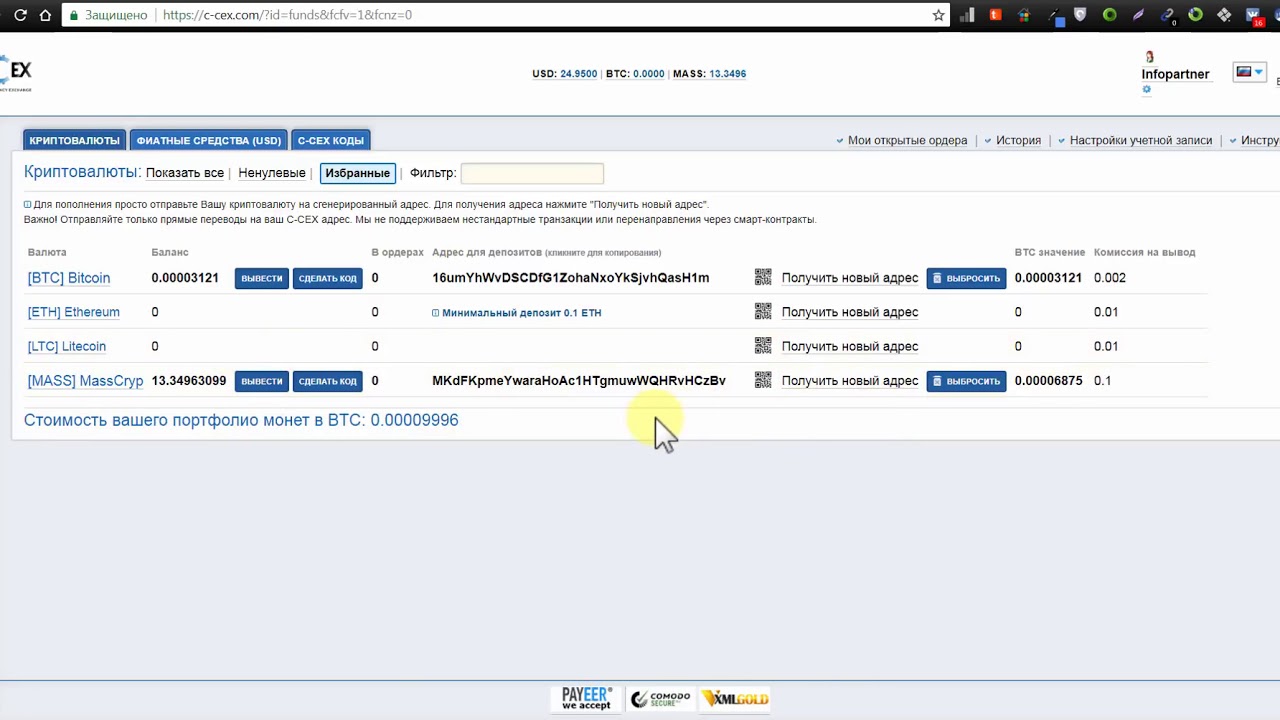
Task: Click the Infopartner username
Action: (1176, 74)
